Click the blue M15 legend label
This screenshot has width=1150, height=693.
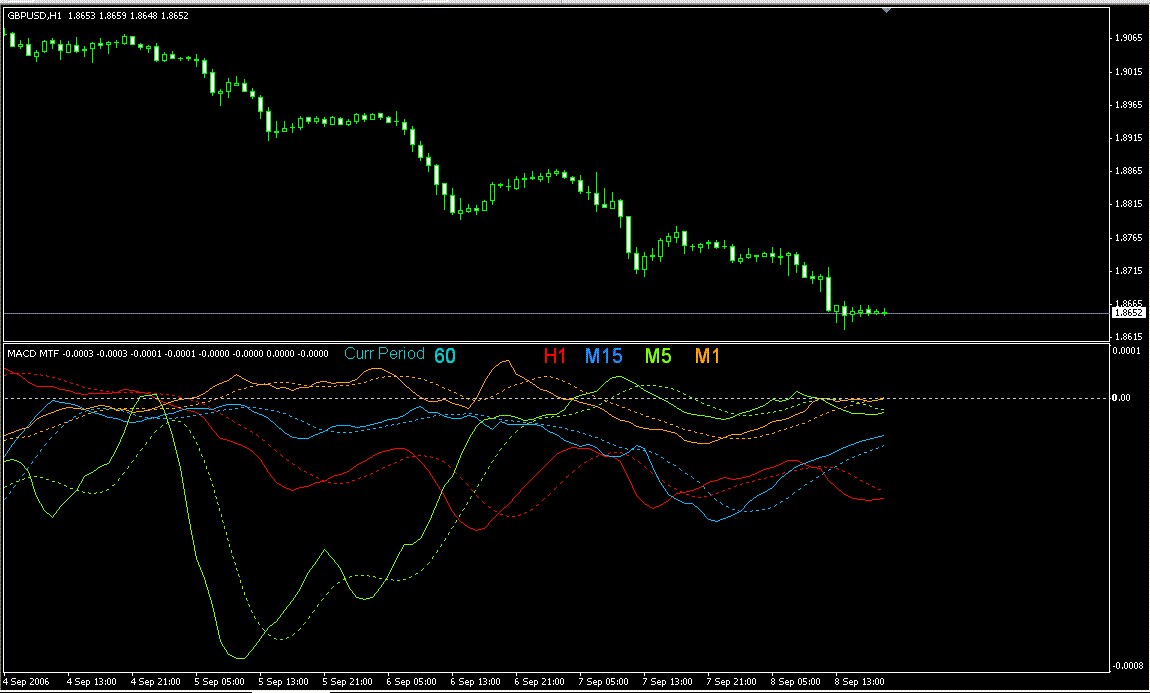coord(604,356)
